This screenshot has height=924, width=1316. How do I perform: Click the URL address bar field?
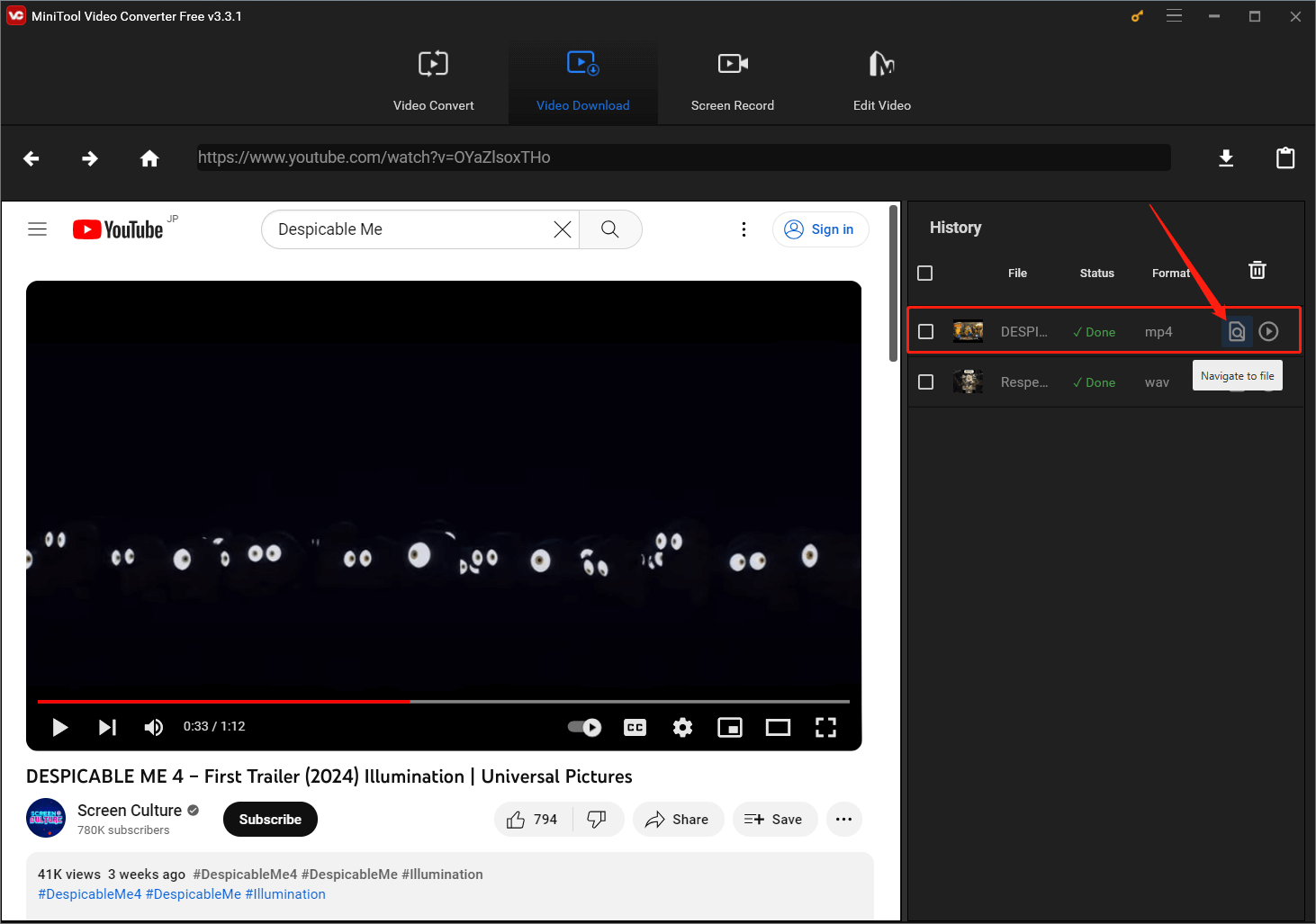click(x=682, y=157)
